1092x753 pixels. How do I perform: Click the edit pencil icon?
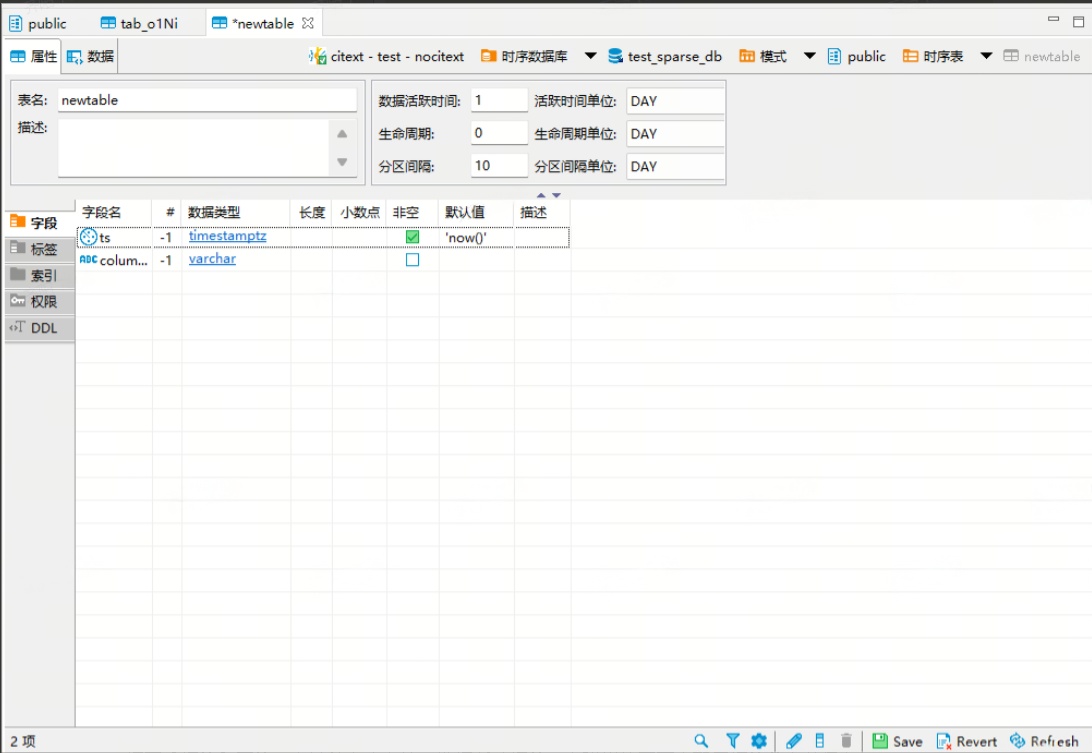pos(794,741)
